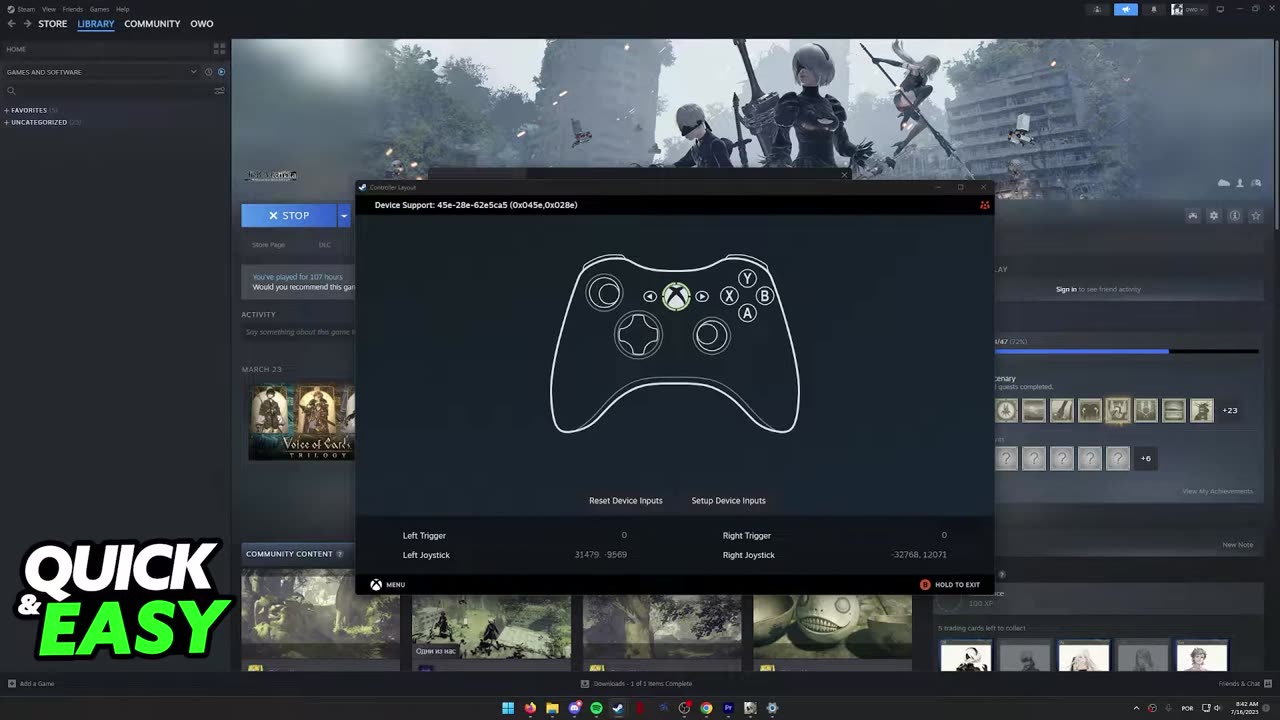
Task: Expand the GAMES AND SOFTWARE filter dropdown
Action: tap(194, 72)
